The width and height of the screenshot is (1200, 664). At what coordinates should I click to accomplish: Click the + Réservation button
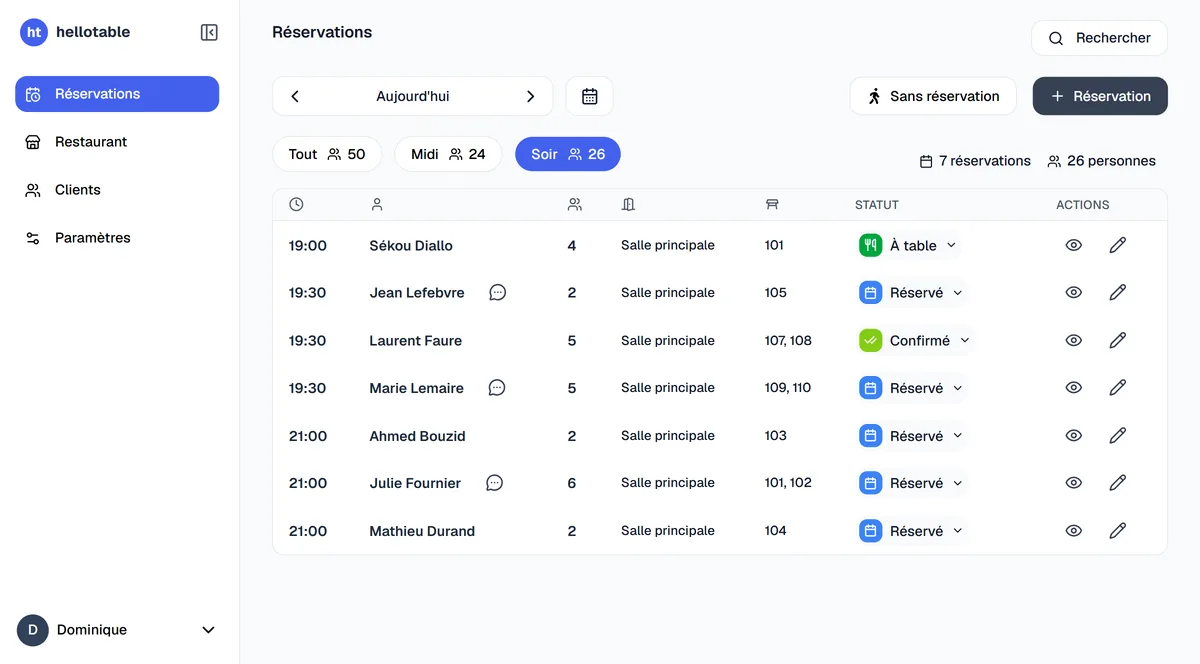(1100, 96)
